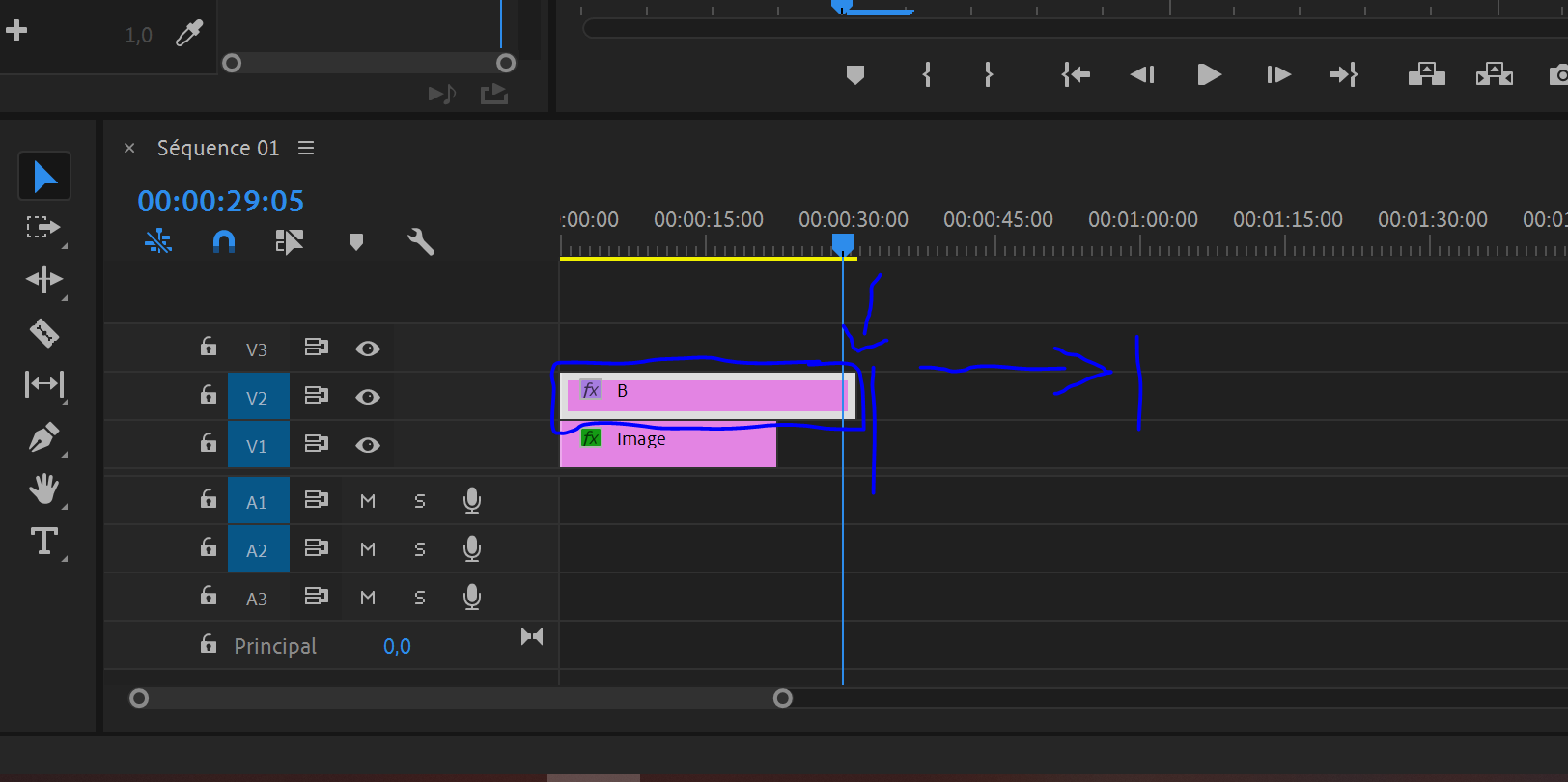Toggle sync lock for track A2

[x=317, y=547]
